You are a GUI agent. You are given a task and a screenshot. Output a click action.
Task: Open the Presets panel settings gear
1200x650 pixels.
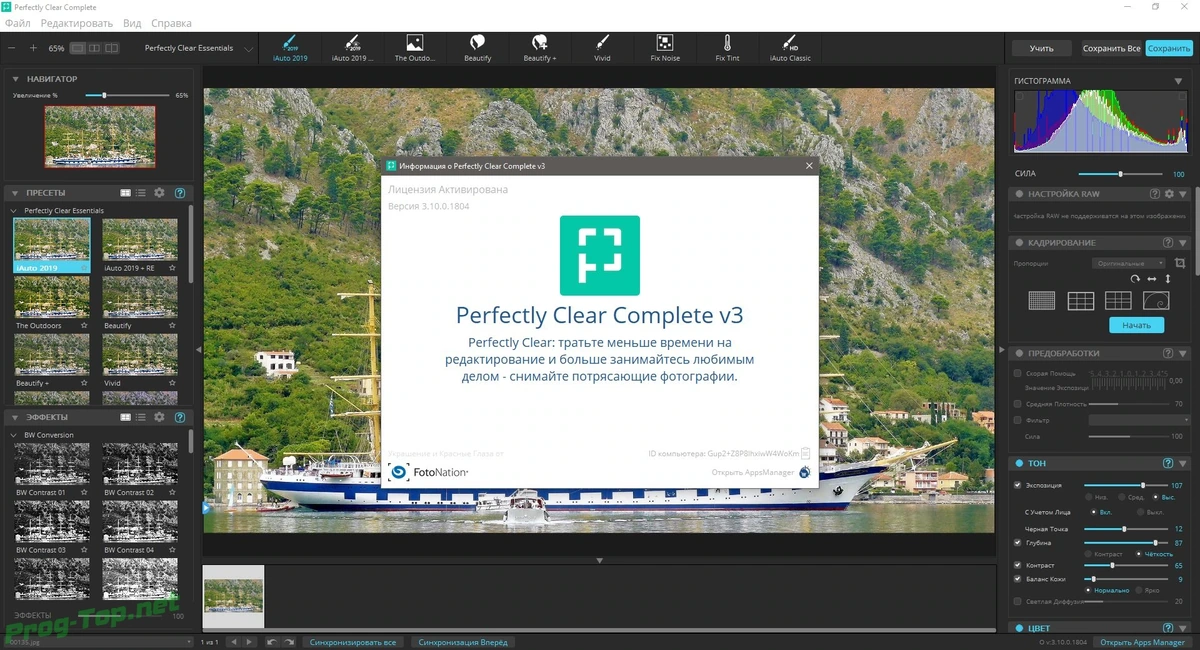[x=159, y=193]
